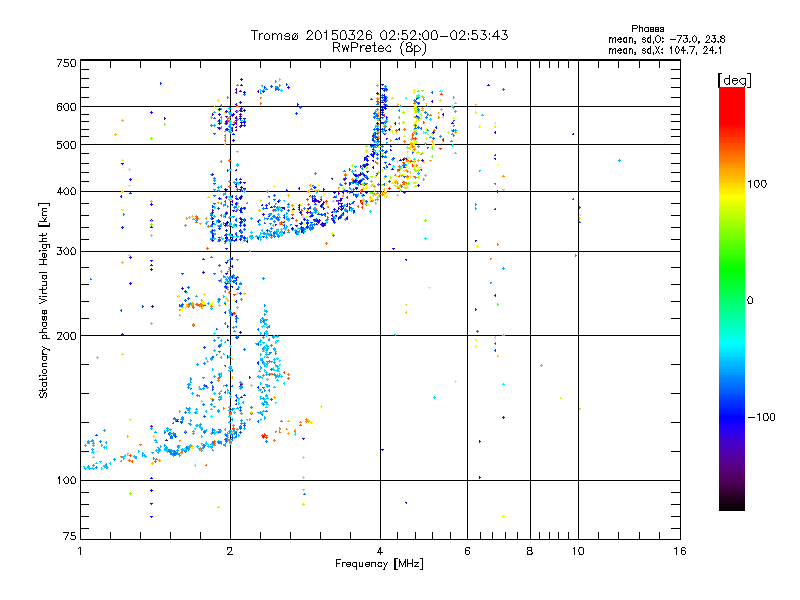
Task: Click the colorbar tick label -100
Action: click(763, 416)
